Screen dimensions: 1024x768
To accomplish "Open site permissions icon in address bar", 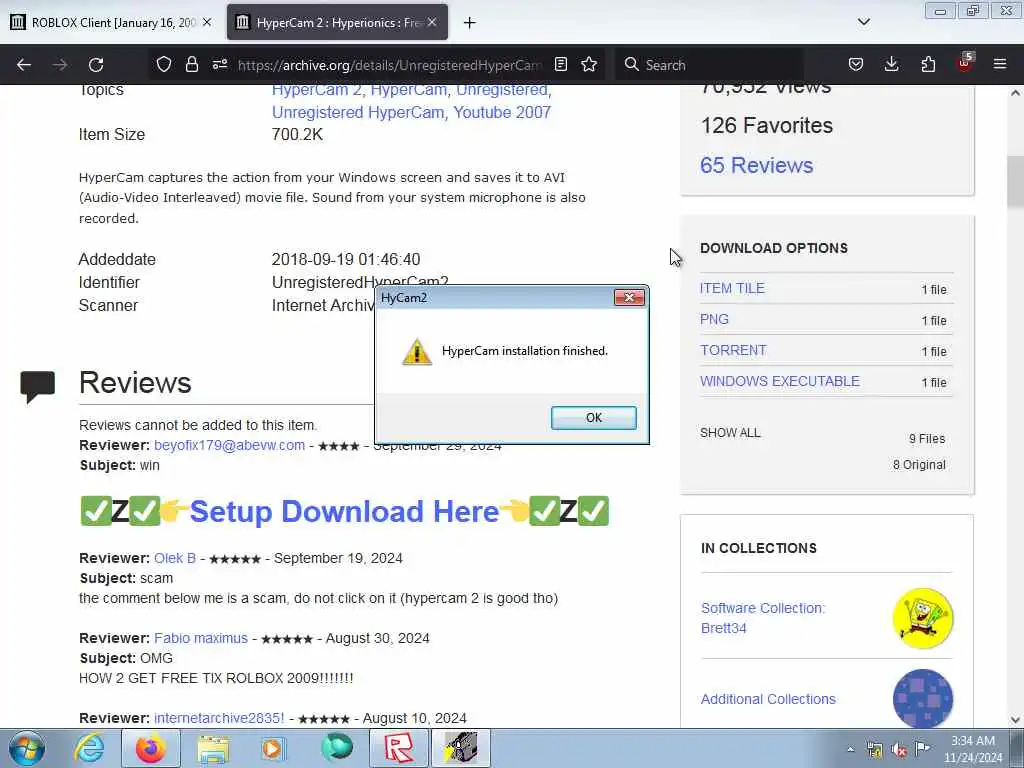I will (220, 64).
